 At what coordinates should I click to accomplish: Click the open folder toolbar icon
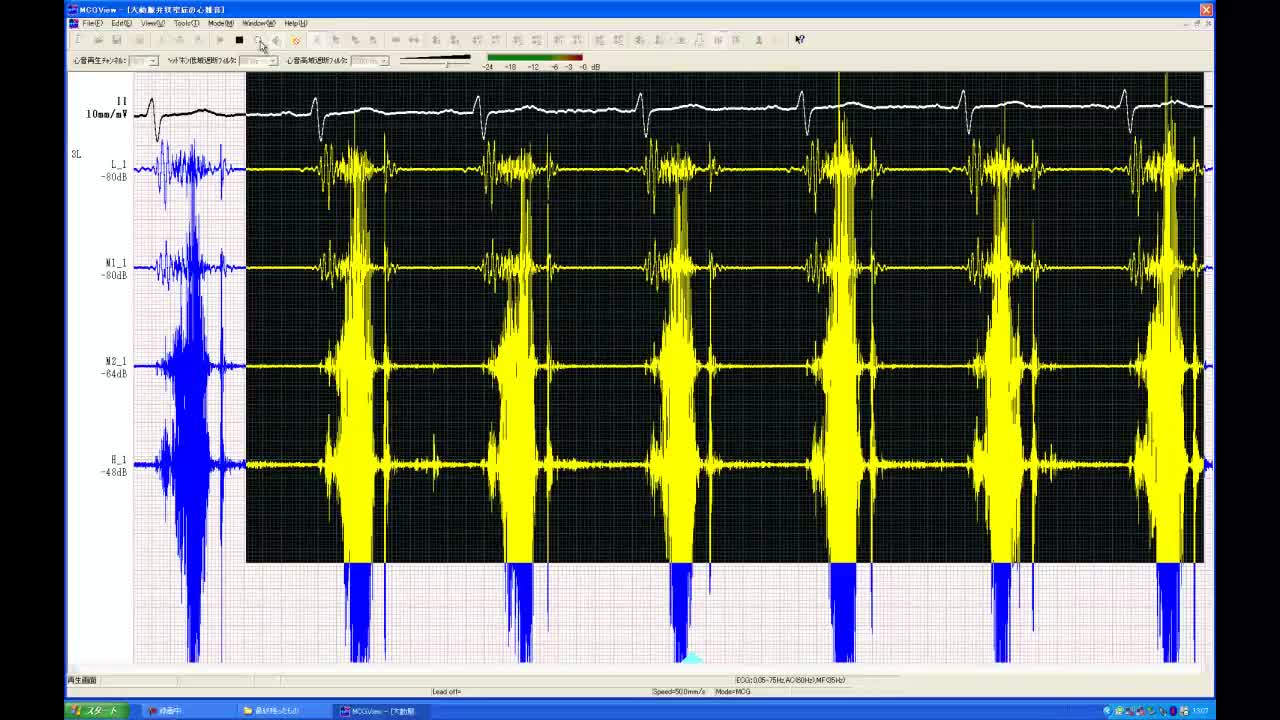tap(98, 40)
